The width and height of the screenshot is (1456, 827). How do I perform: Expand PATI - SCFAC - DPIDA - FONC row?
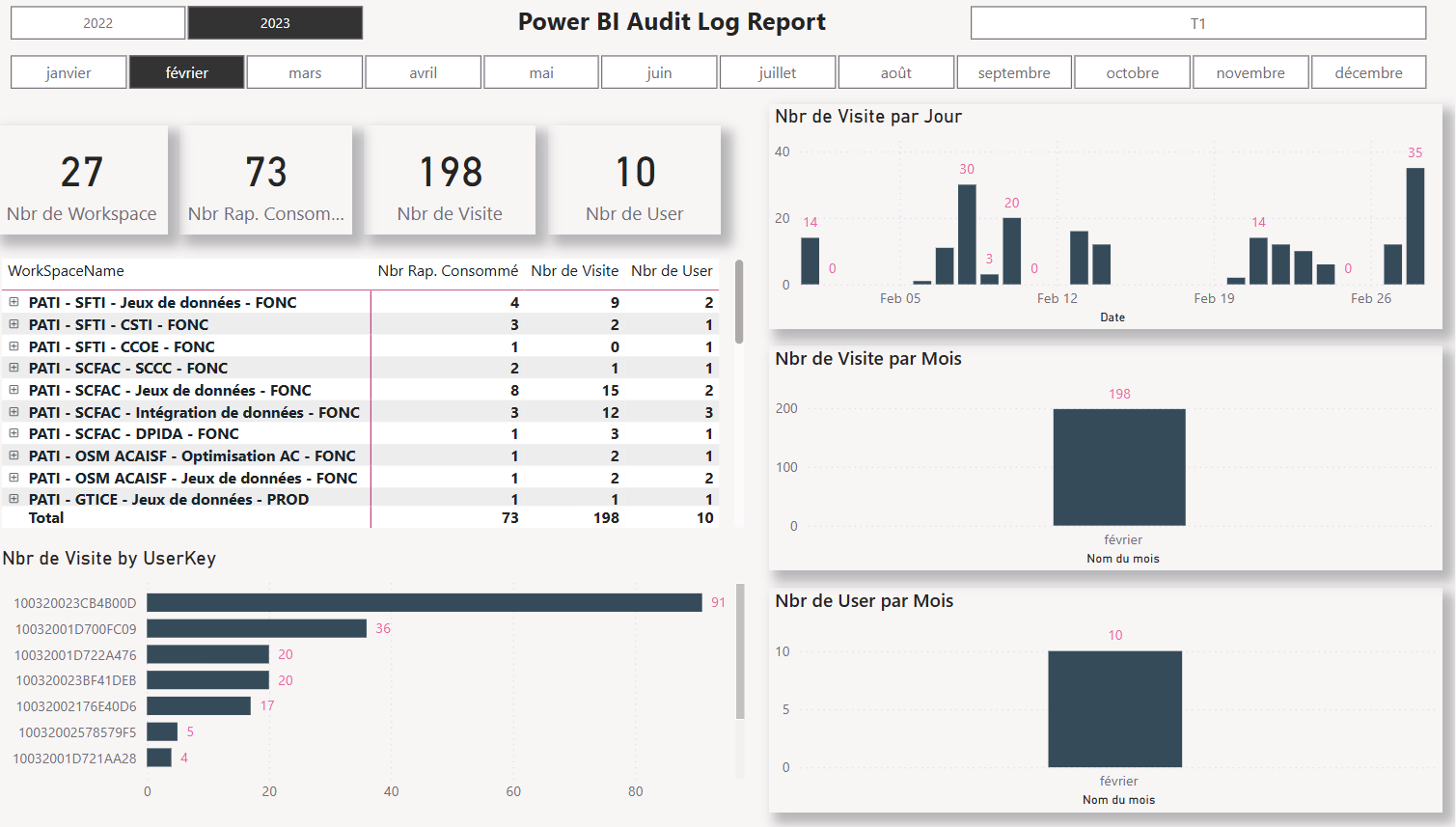(x=14, y=433)
